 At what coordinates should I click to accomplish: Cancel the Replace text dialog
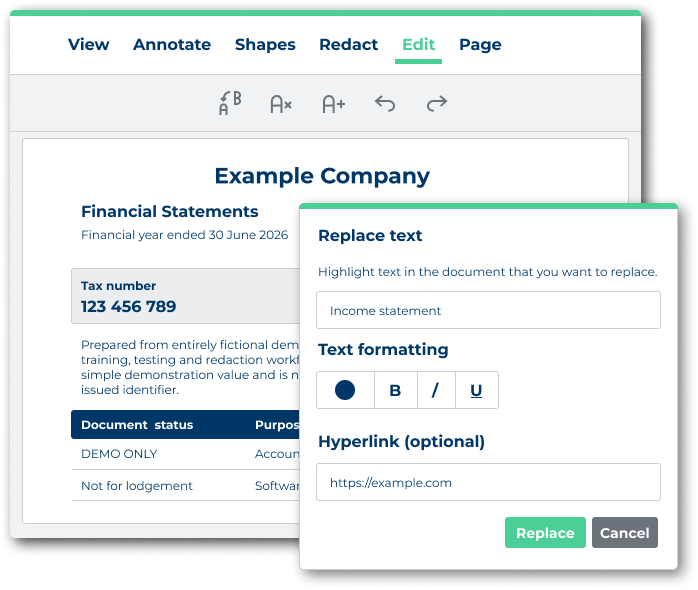click(625, 533)
